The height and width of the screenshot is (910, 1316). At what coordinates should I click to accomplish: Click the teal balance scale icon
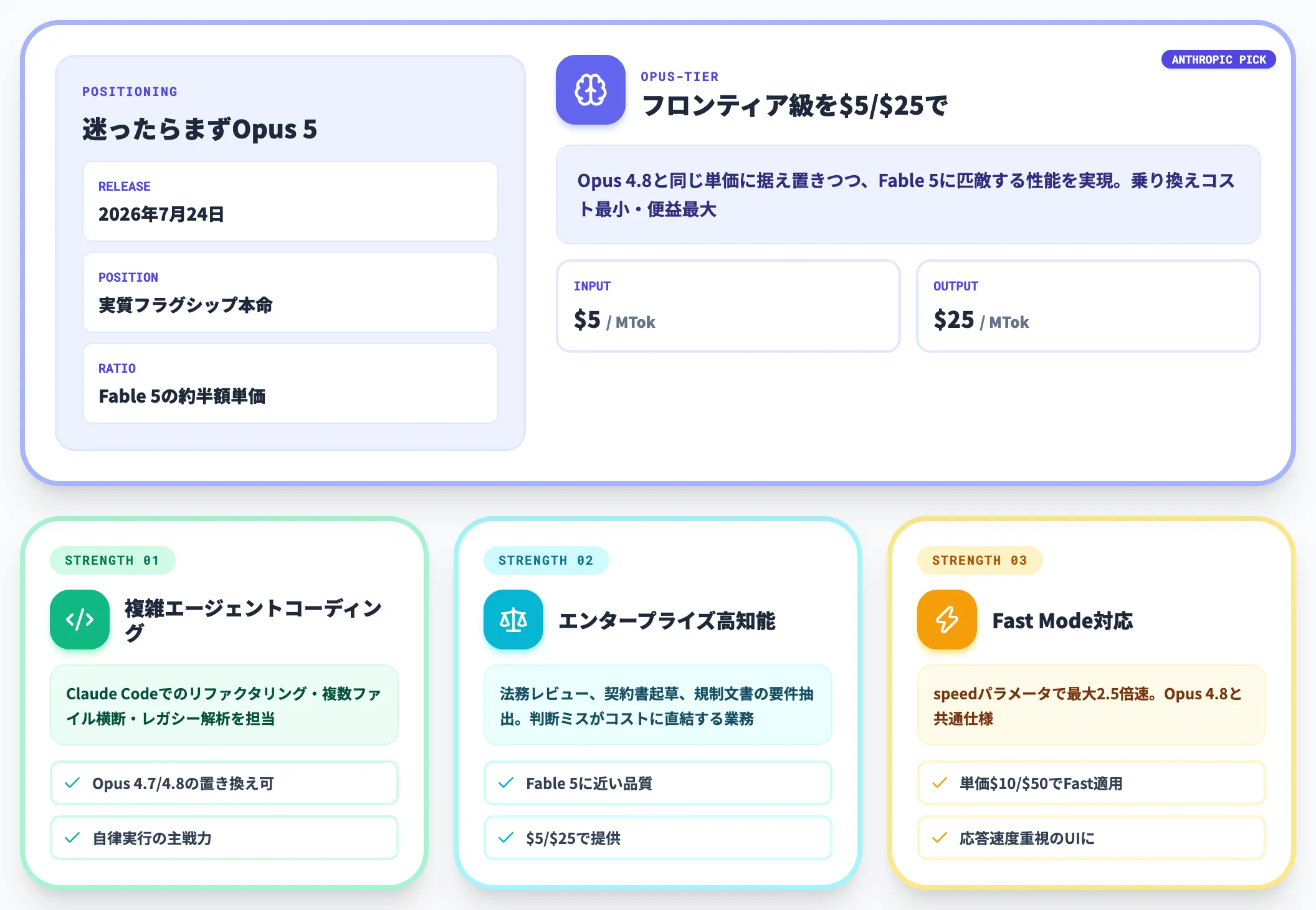513,620
